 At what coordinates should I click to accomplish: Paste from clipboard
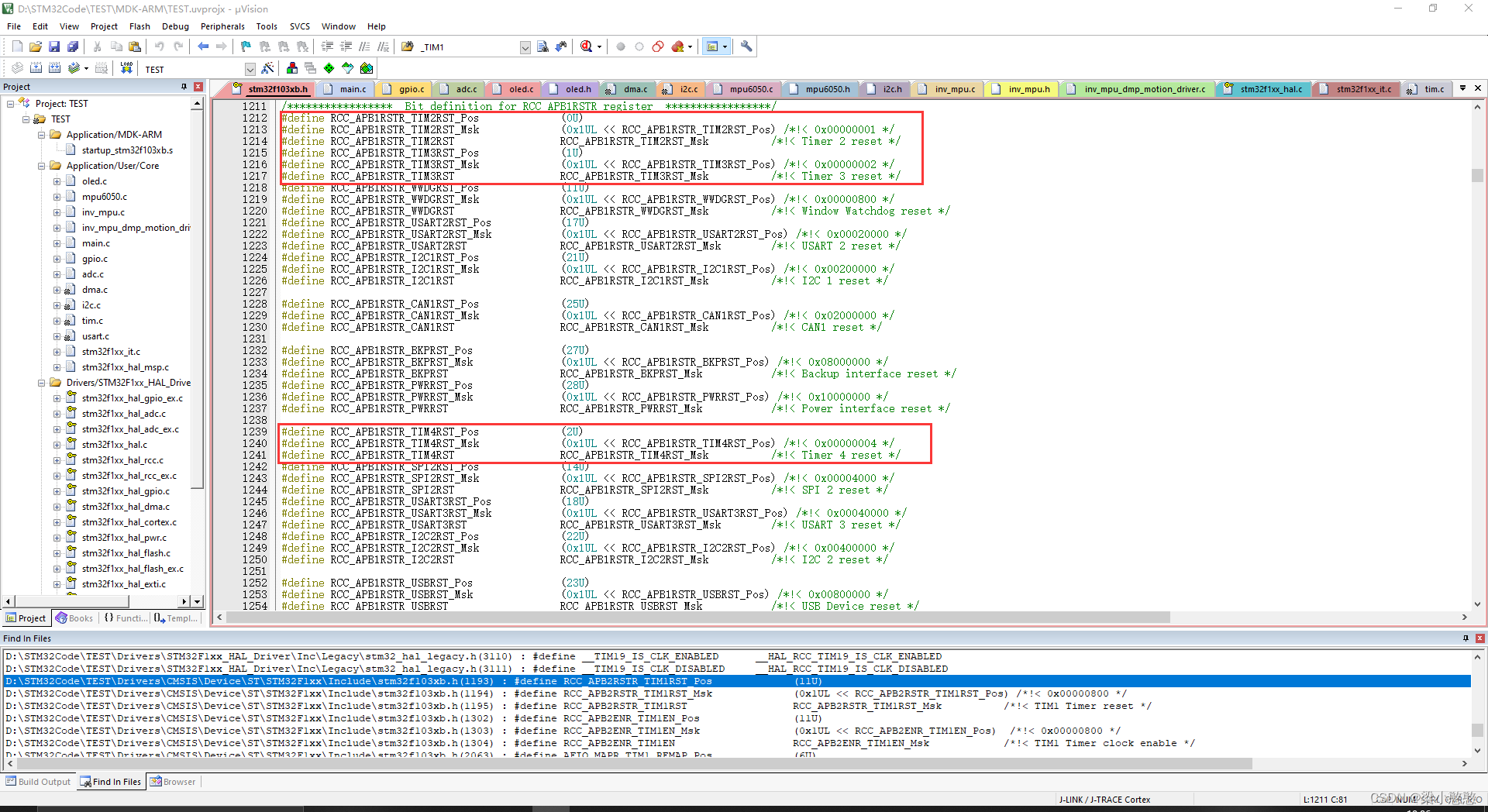tap(135, 46)
